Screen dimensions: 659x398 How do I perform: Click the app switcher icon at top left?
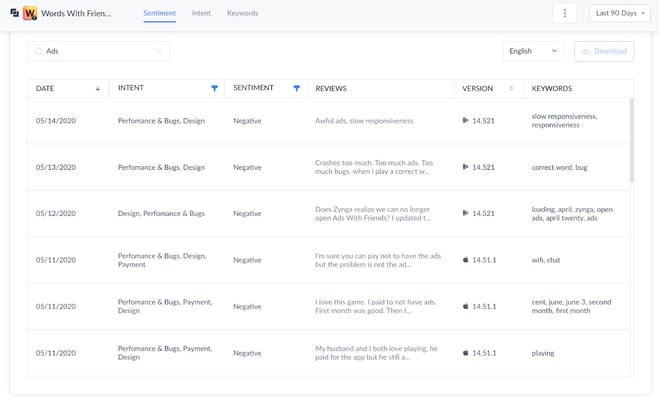click(15, 13)
